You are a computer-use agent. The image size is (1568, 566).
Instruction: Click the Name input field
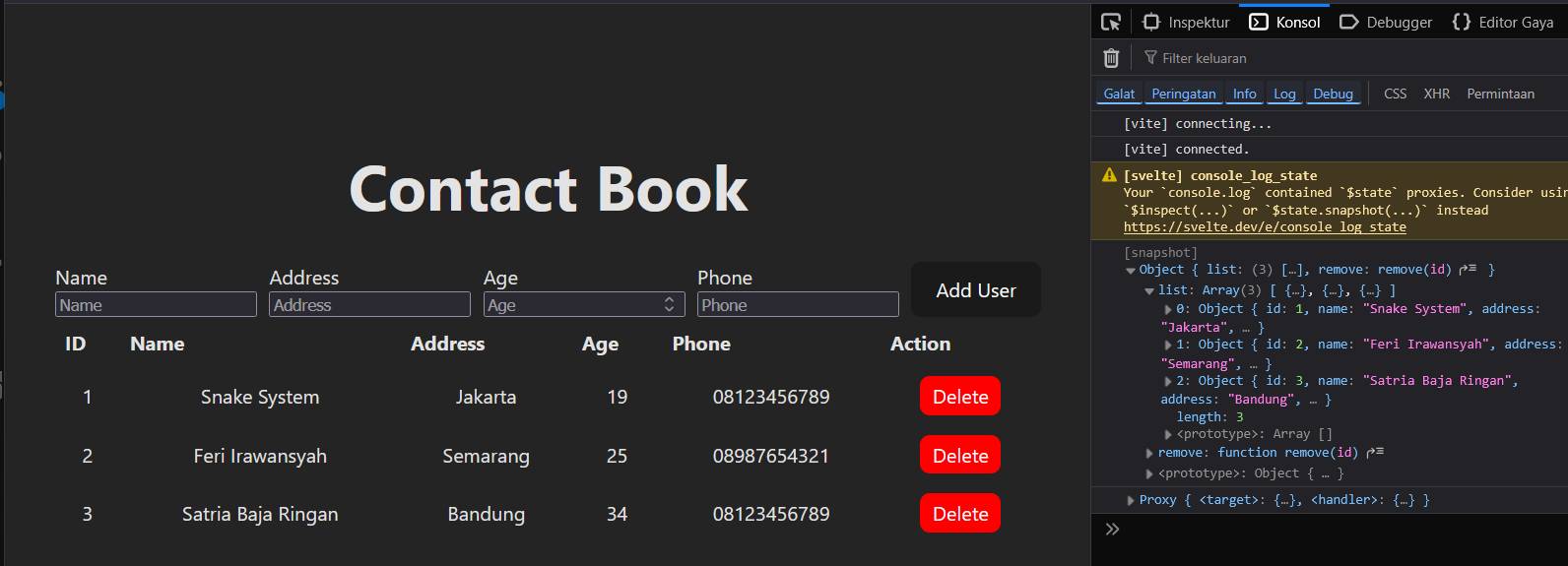[x=156, y=304]
